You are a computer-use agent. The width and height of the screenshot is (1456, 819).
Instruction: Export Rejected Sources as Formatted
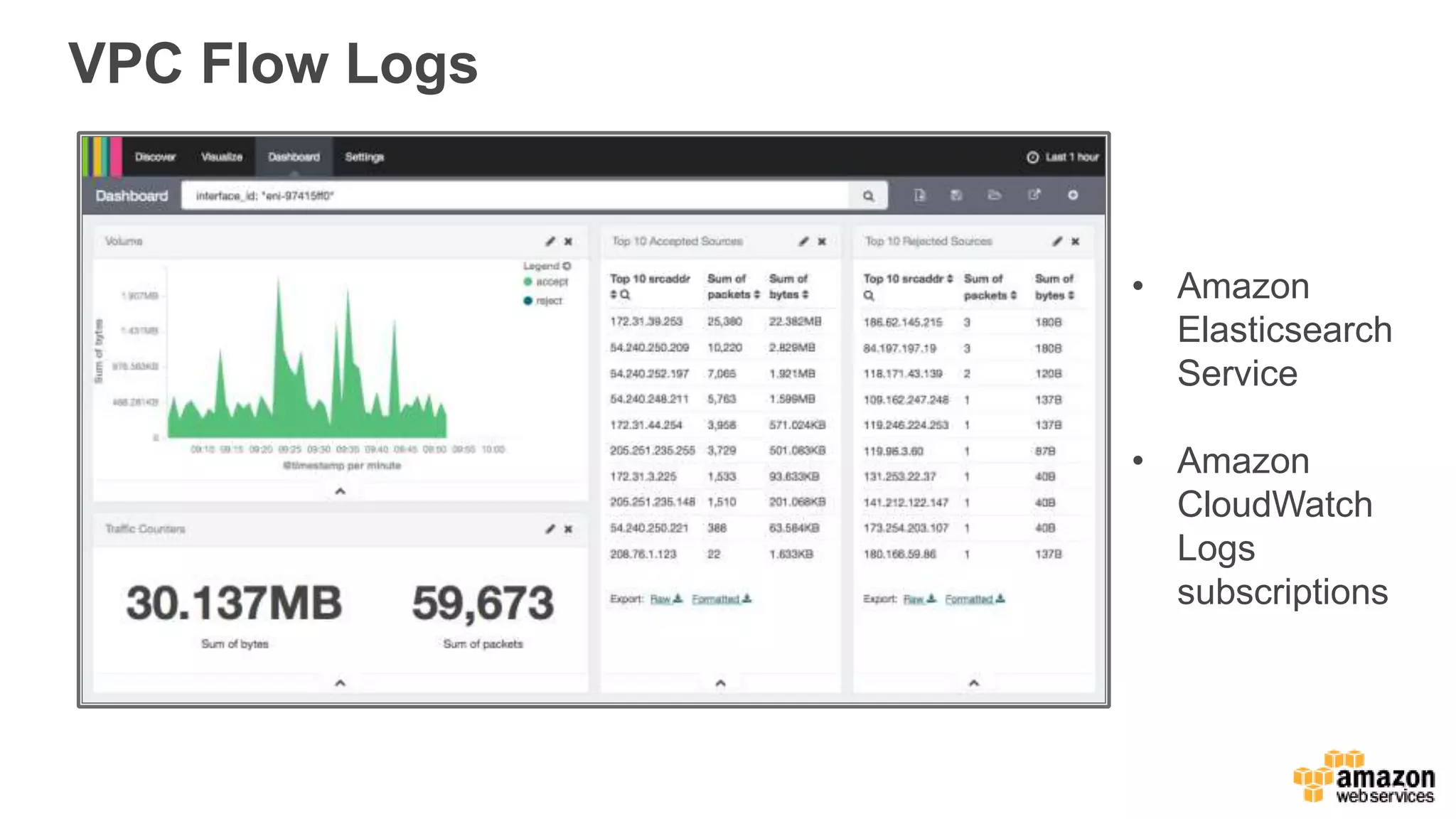tap(975, 599)
